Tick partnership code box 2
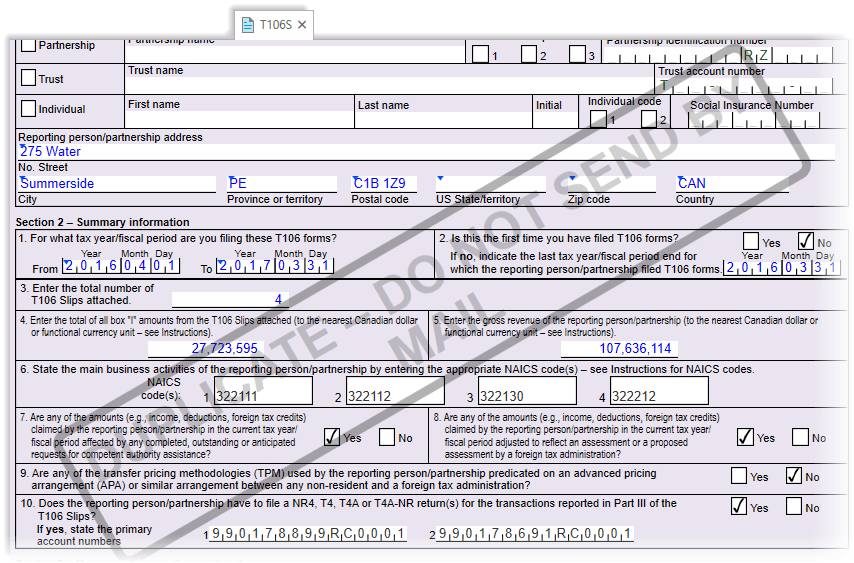 529,54
